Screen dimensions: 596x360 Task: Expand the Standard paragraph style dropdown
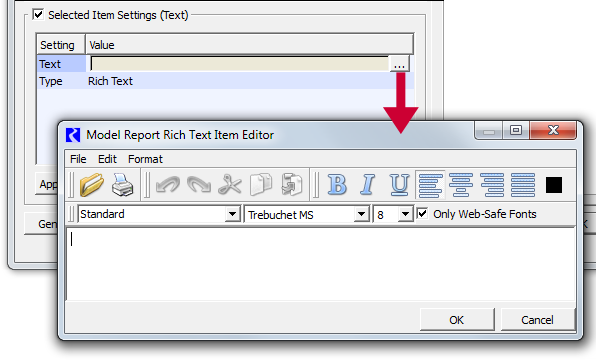pos(232,214)
